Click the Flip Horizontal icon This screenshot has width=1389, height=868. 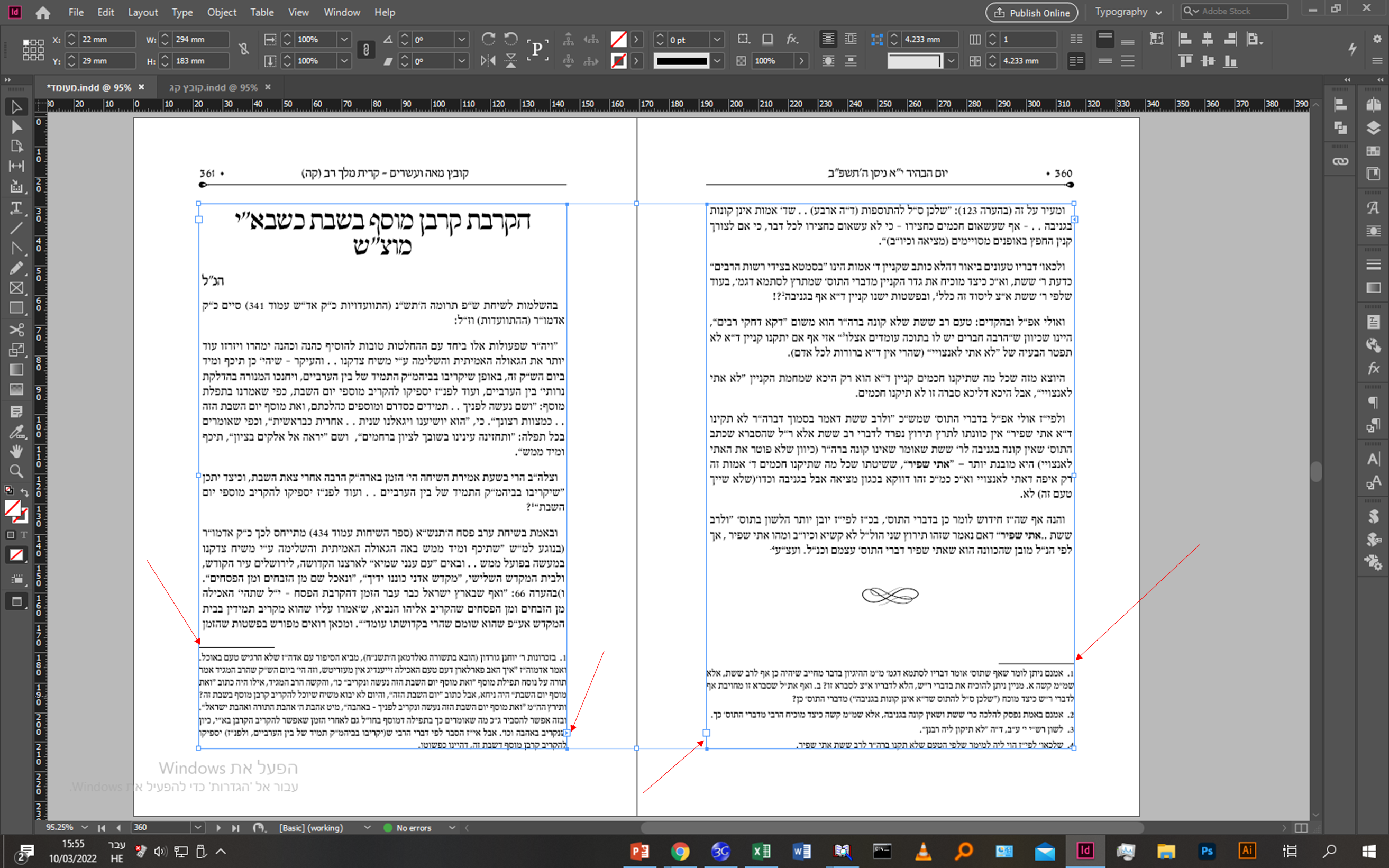pyautogui.click(x=488, y=61)
